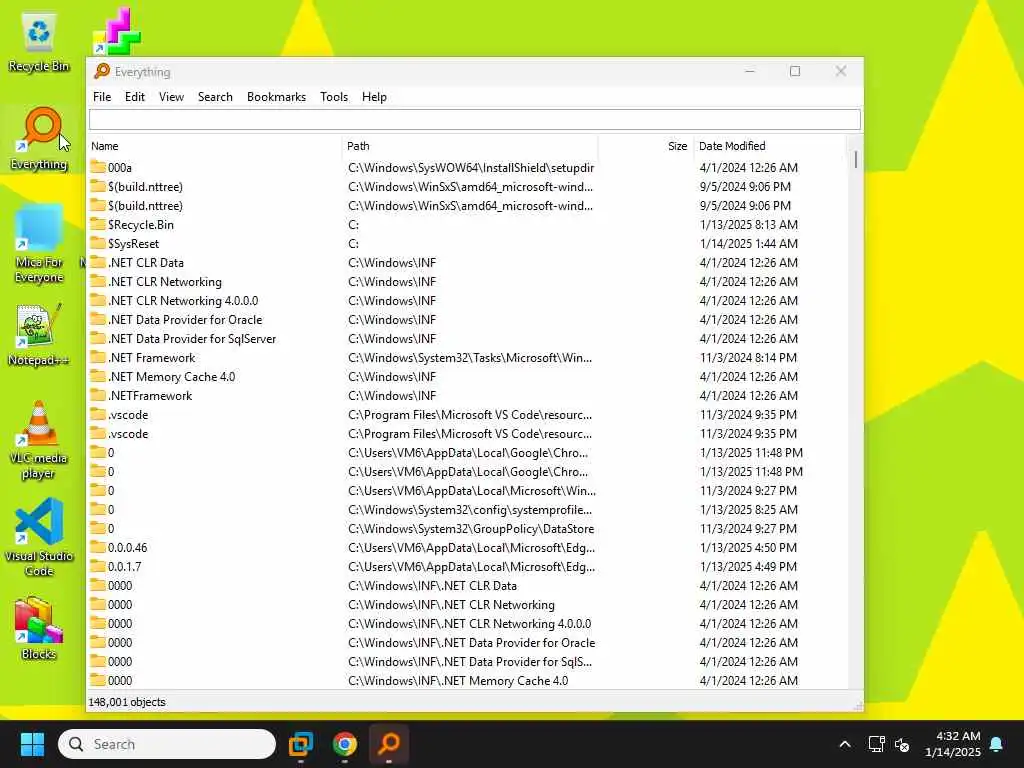Image resolution: width=1024 pixels, height=768 pixels.
Task: Select the Notepad++ desktop icon
Action: click(x=39, y=335)
